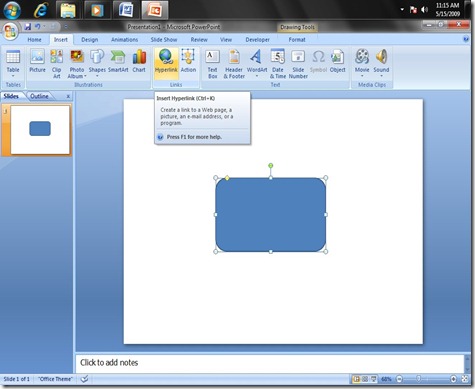Open the Sound dropdown
The image size is (475, 389).
pyautogui.click(x=381, y=76)
